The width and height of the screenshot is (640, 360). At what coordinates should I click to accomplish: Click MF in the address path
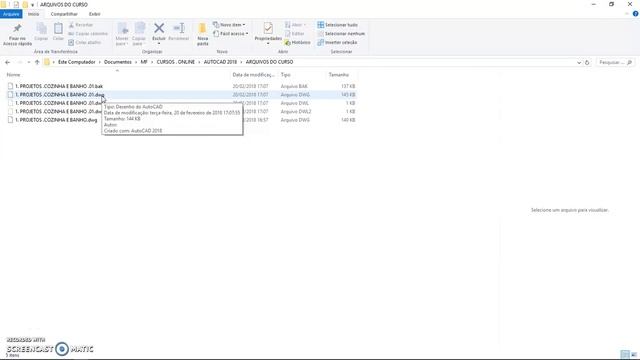click(144, 62)
